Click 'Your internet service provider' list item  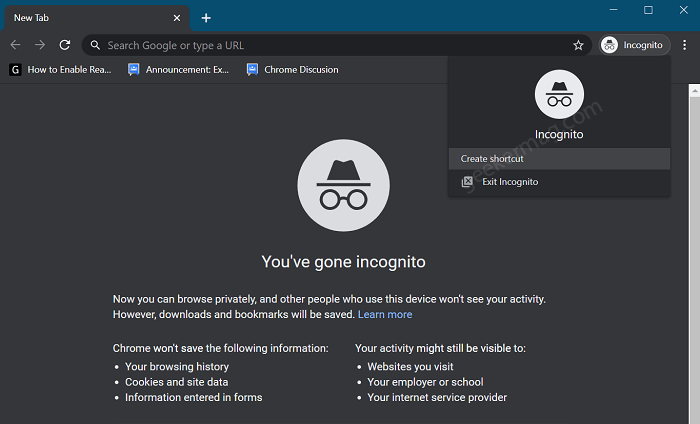click(x=437, y=397)
